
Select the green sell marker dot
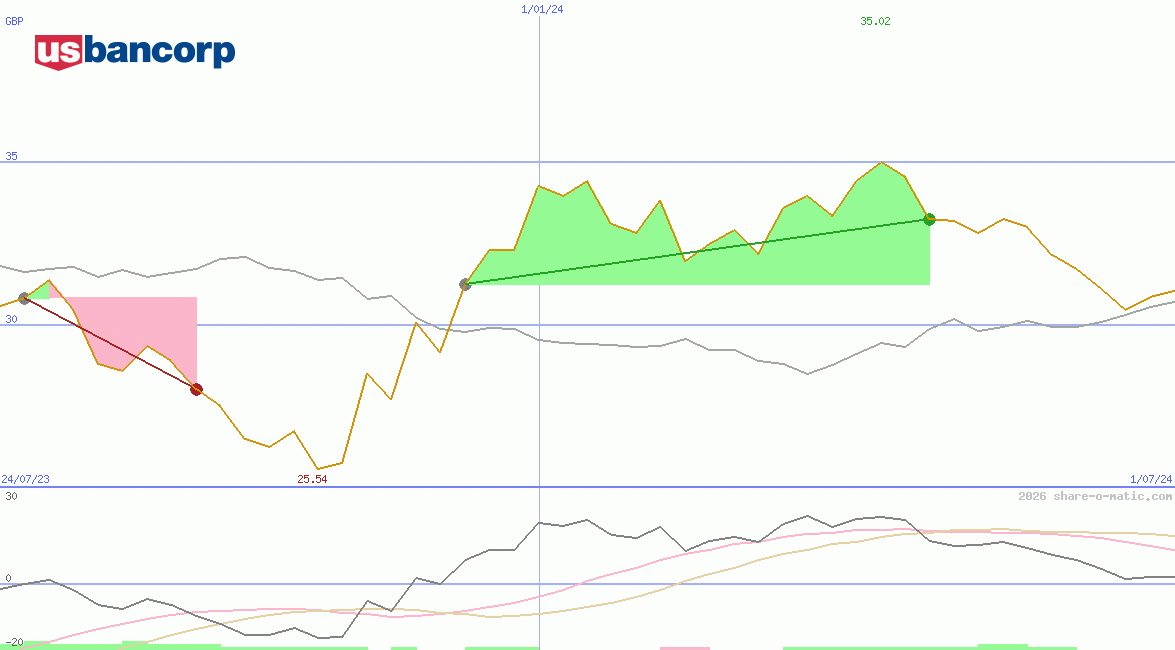click(x=929, y=219)
